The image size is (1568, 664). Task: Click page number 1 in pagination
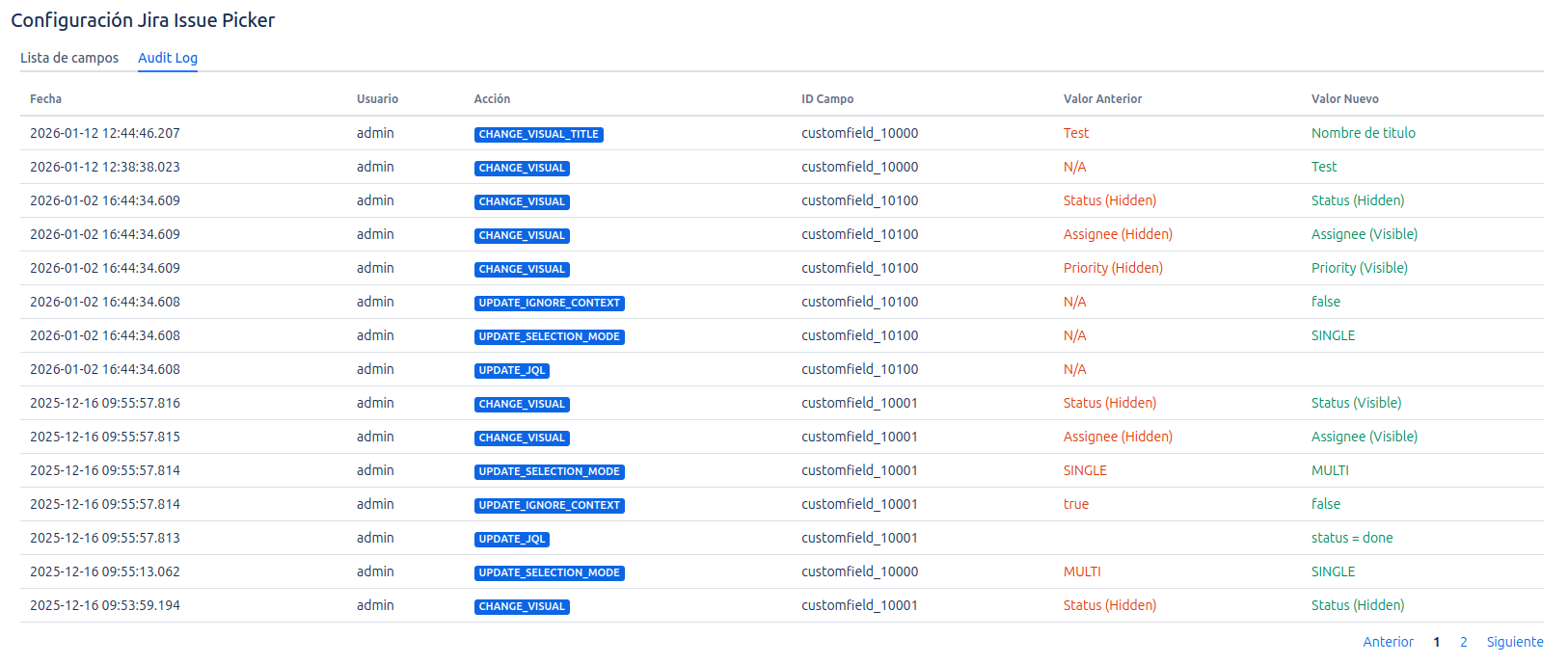[x=1436, y=642]
